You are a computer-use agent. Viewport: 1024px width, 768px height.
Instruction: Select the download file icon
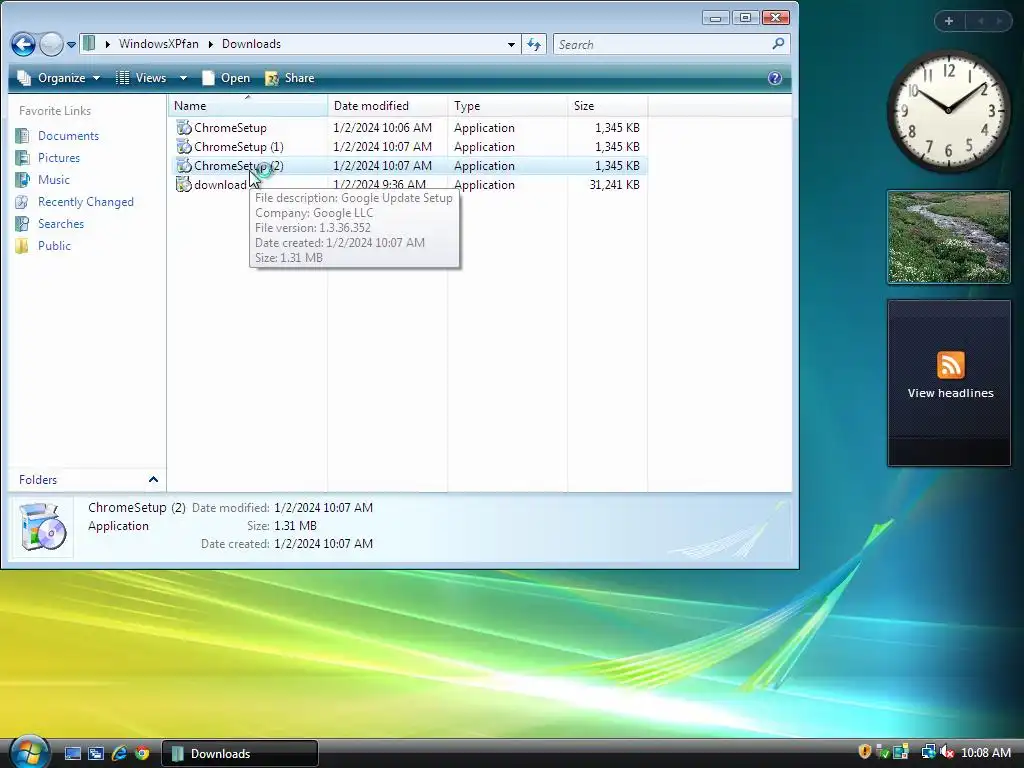click(x=184, y=184)
